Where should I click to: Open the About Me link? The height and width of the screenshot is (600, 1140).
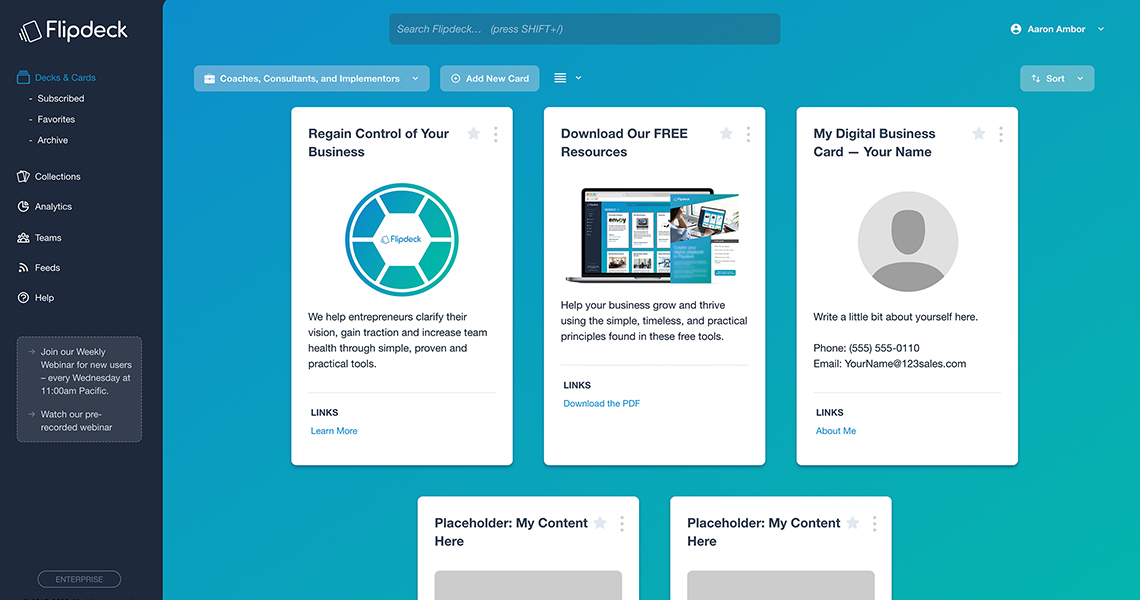(835, 431)
